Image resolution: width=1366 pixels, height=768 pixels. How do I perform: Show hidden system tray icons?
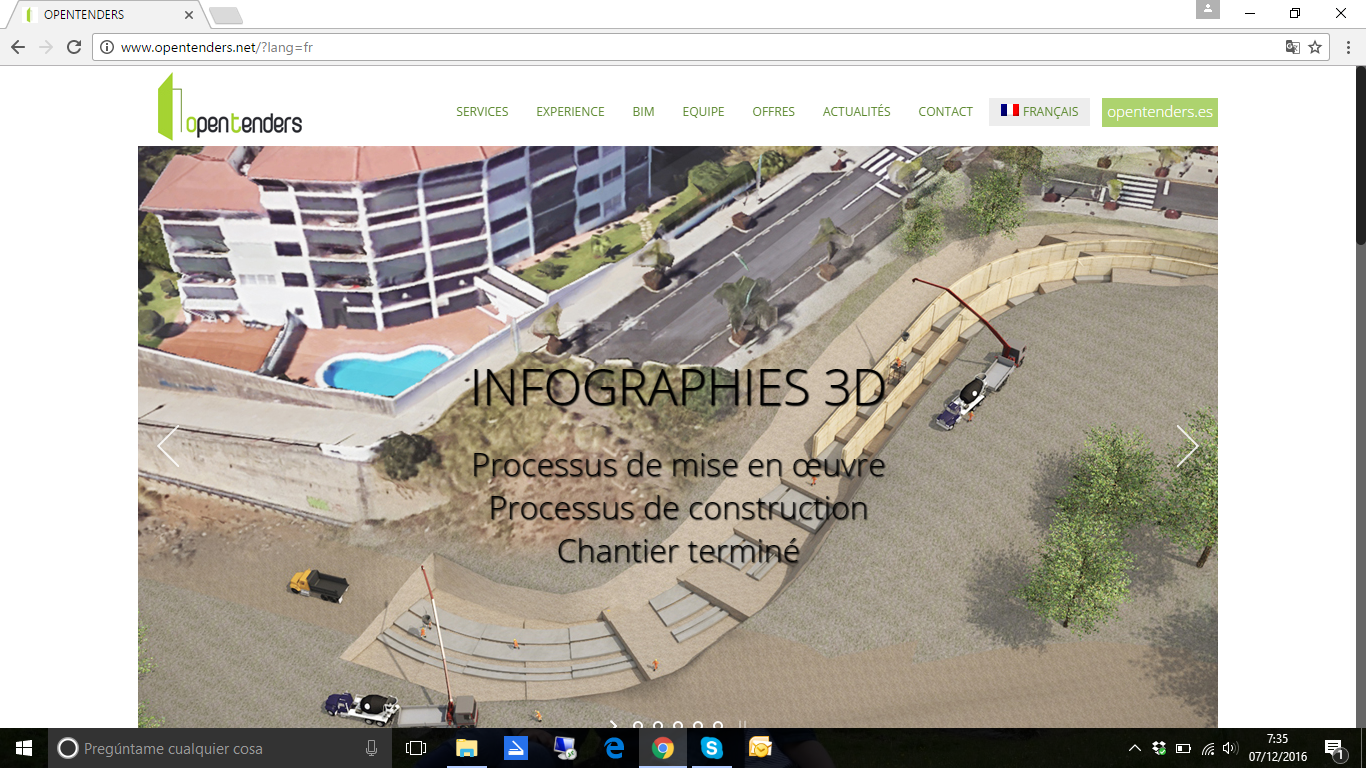point(1134,748)
